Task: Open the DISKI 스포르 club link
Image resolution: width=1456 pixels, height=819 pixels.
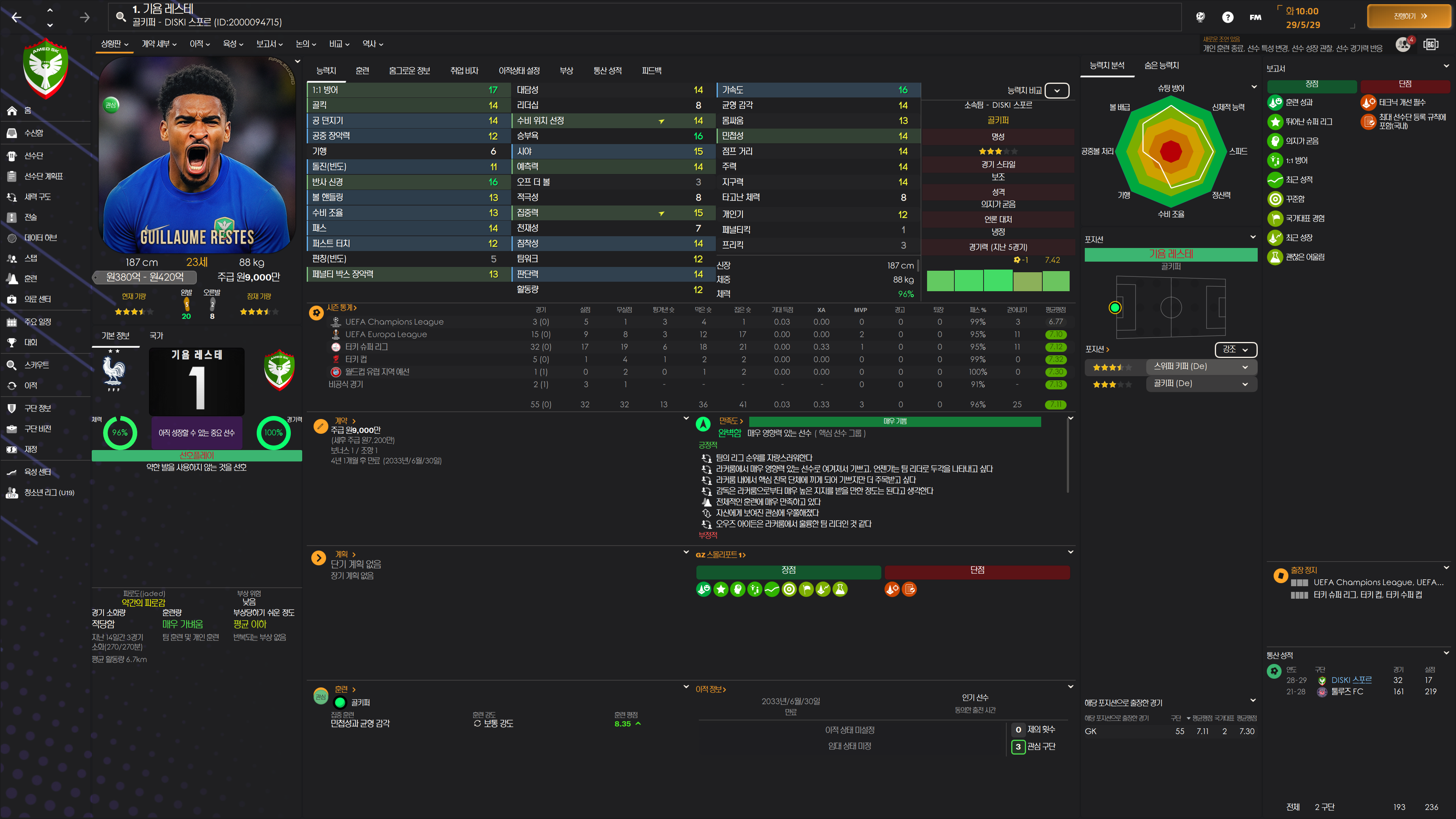Action: pyautogui.click(x=1351, y=680)
